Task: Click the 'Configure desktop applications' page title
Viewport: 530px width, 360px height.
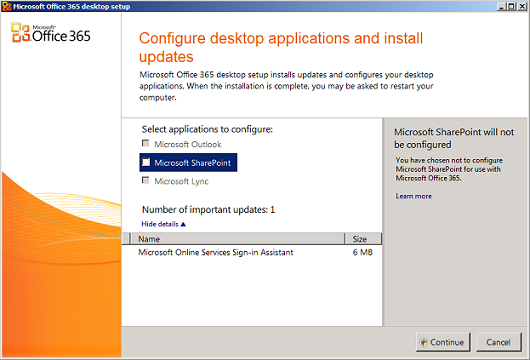Action: [x=281, y=47]
